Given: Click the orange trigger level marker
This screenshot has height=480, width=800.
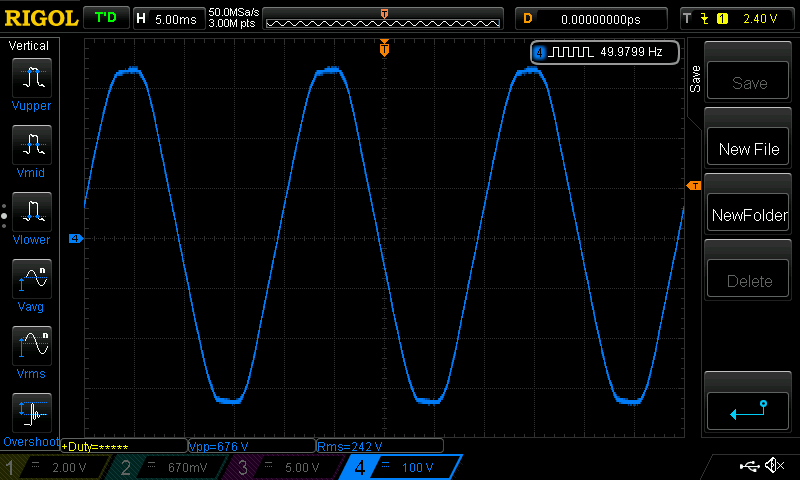Looking at the screenshot, I should (692, 186).
